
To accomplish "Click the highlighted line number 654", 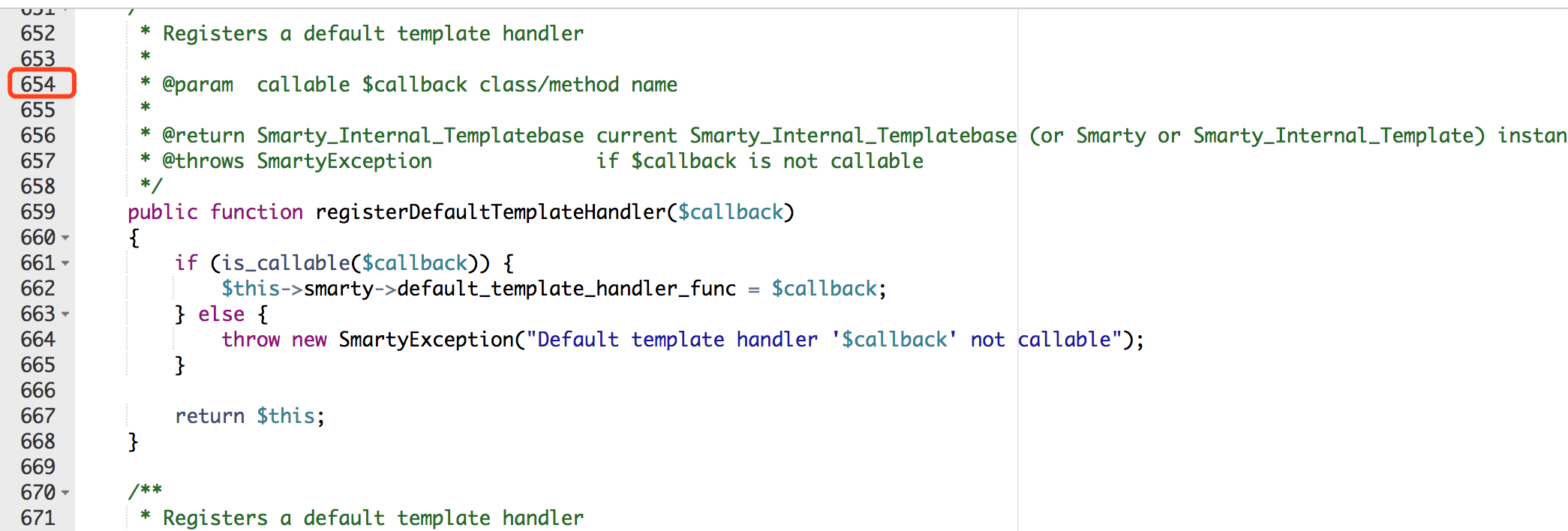I will tap(39, 84).
